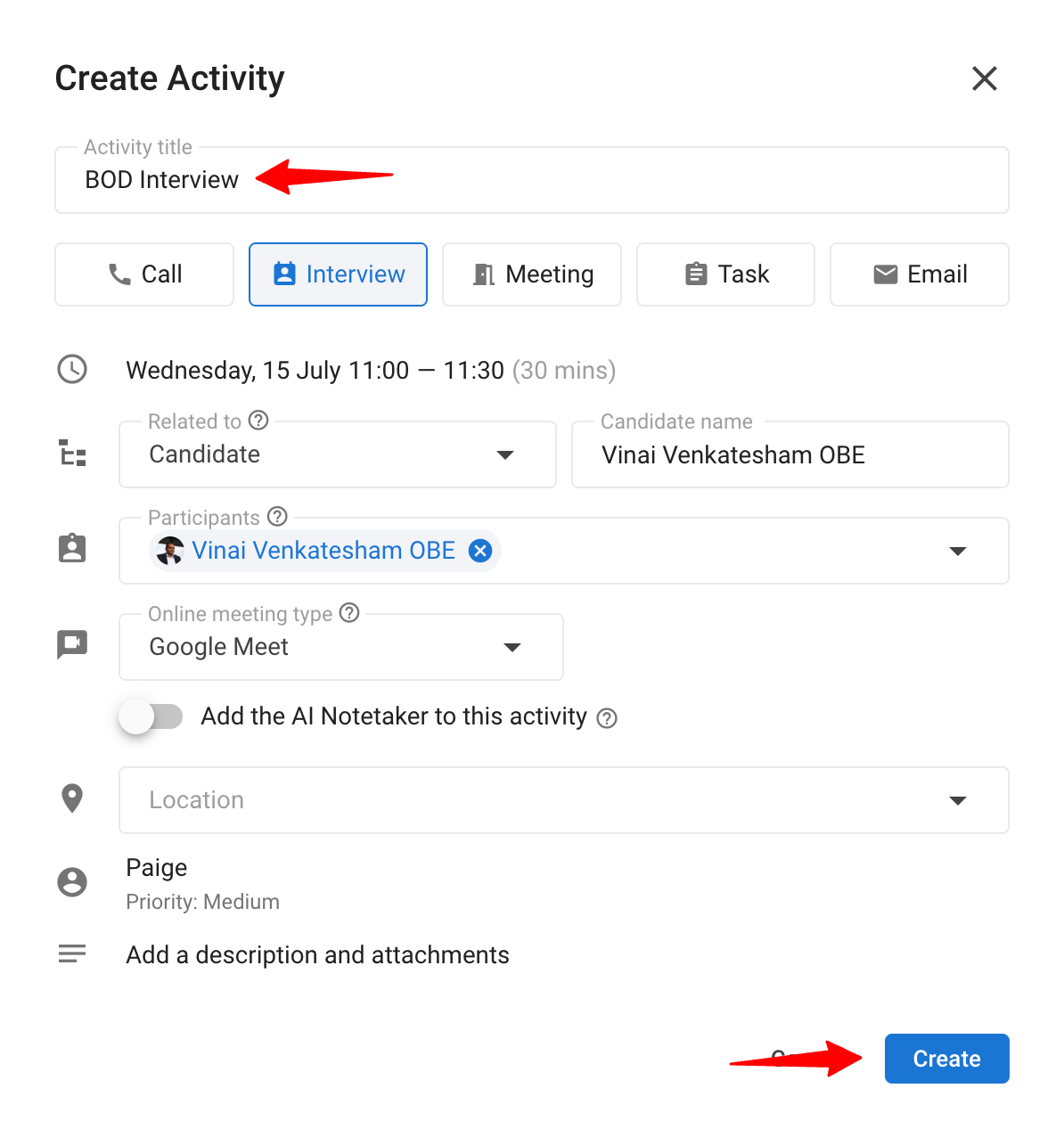Remove Vinai Venkatesham OBE from participants

click(480, 551)
